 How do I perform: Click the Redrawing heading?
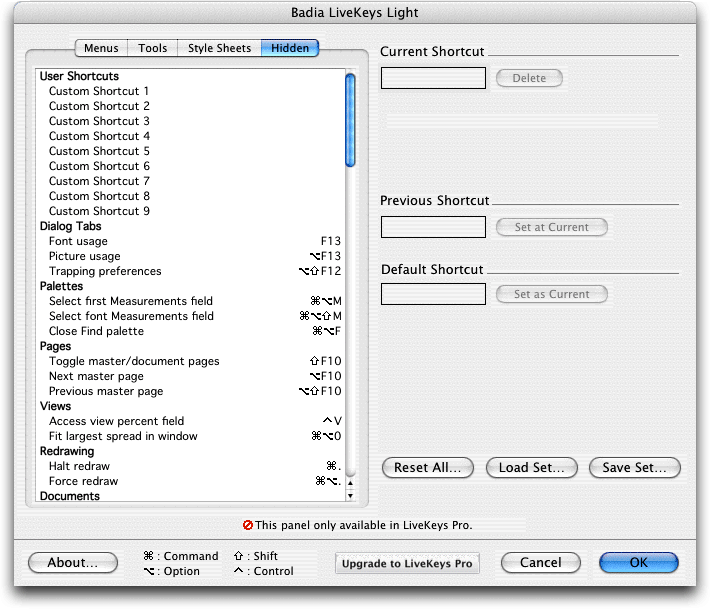(67, 451)
